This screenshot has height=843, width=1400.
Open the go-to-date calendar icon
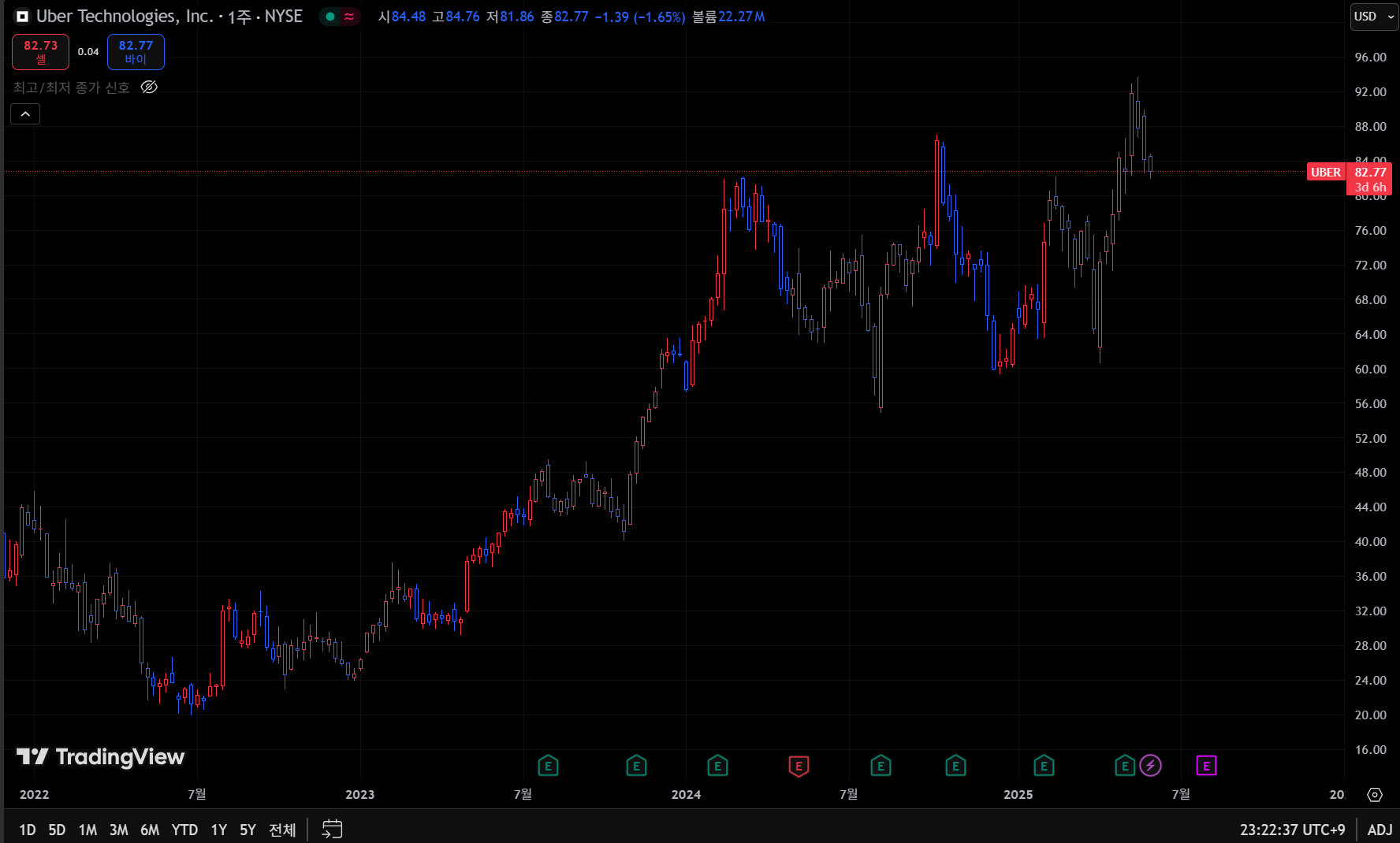(x=332, y=829)
